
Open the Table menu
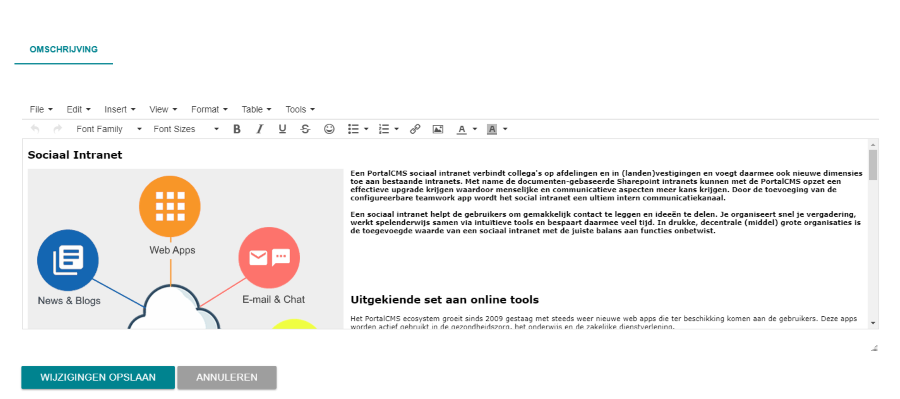[x=257, y=109]
